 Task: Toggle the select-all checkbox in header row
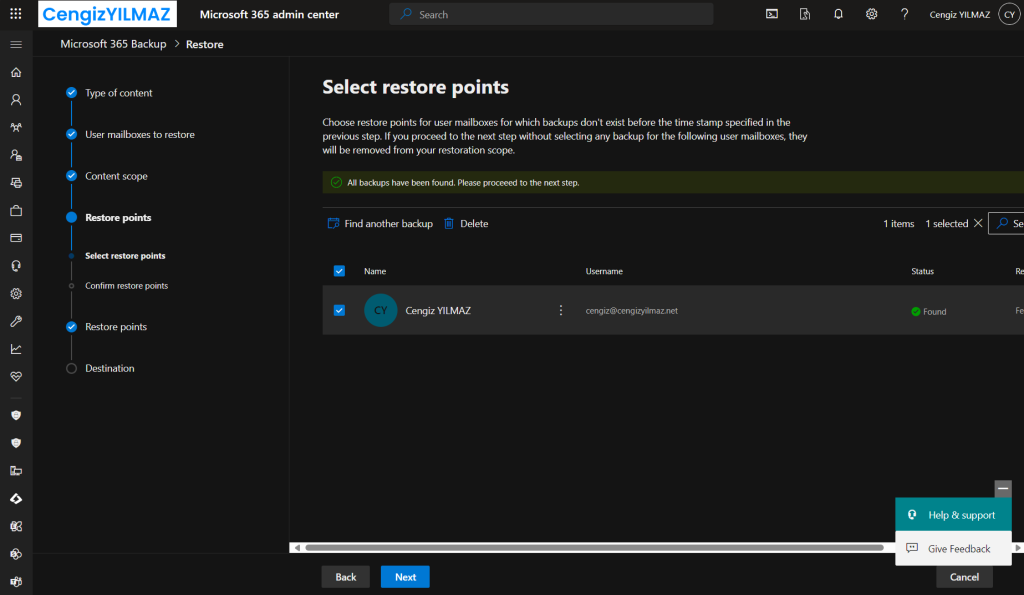(x=339, y=271)
